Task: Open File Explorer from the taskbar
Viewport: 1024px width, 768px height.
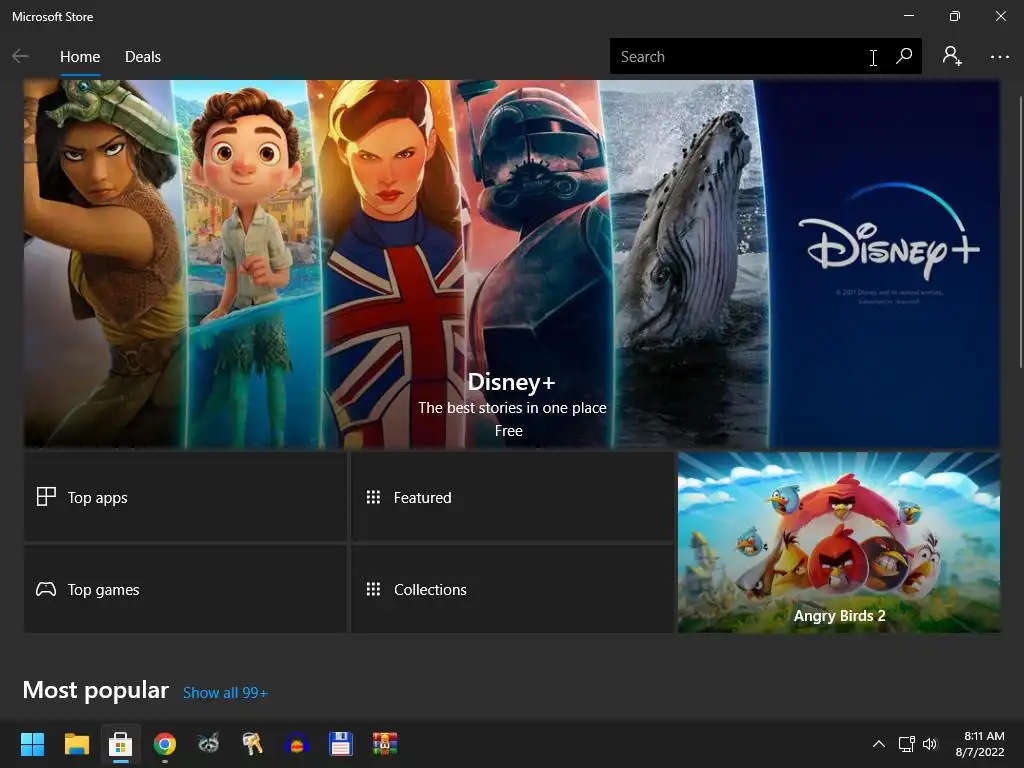Action: [x=76, y=744]
